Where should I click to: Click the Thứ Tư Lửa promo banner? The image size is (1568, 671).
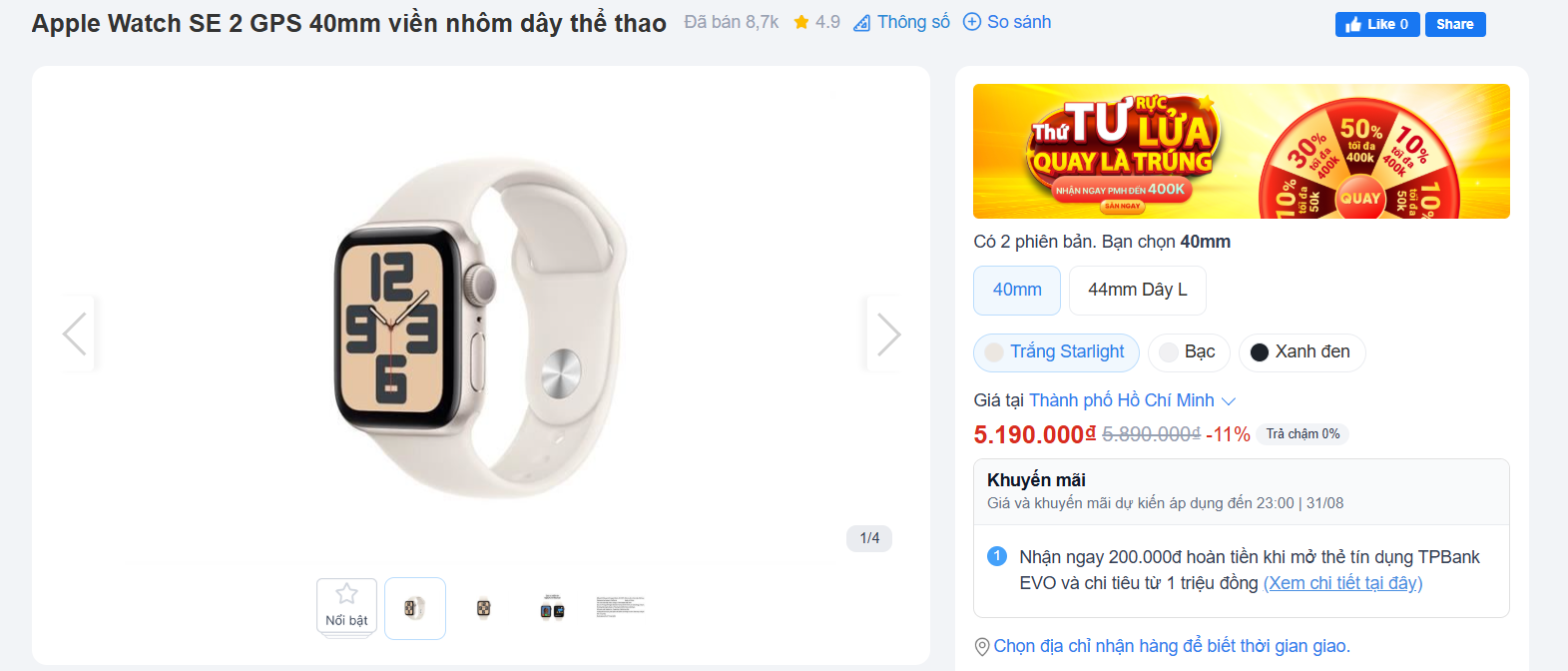point(1241,151)
